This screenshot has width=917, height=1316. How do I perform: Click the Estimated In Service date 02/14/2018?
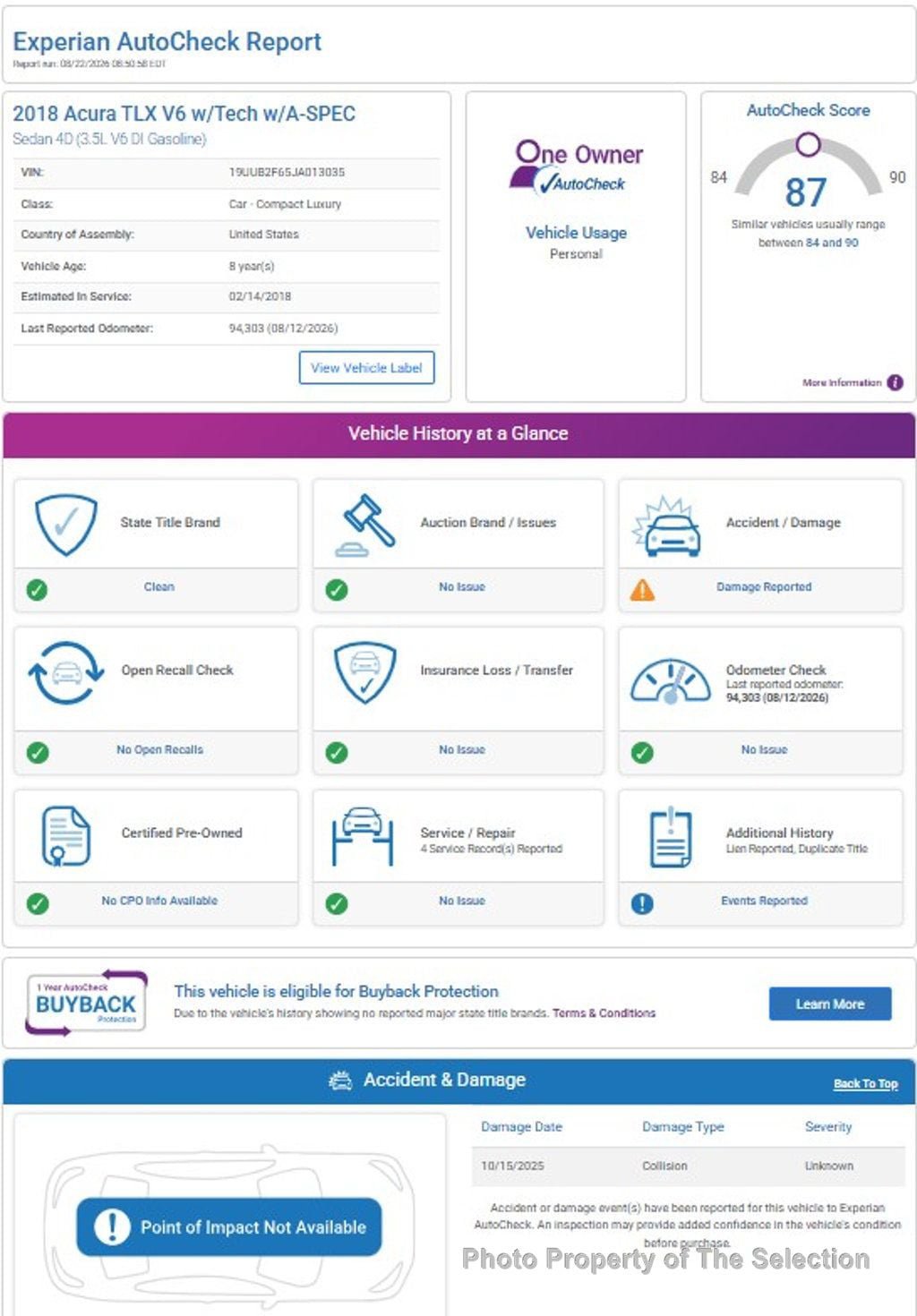point(260,296)
